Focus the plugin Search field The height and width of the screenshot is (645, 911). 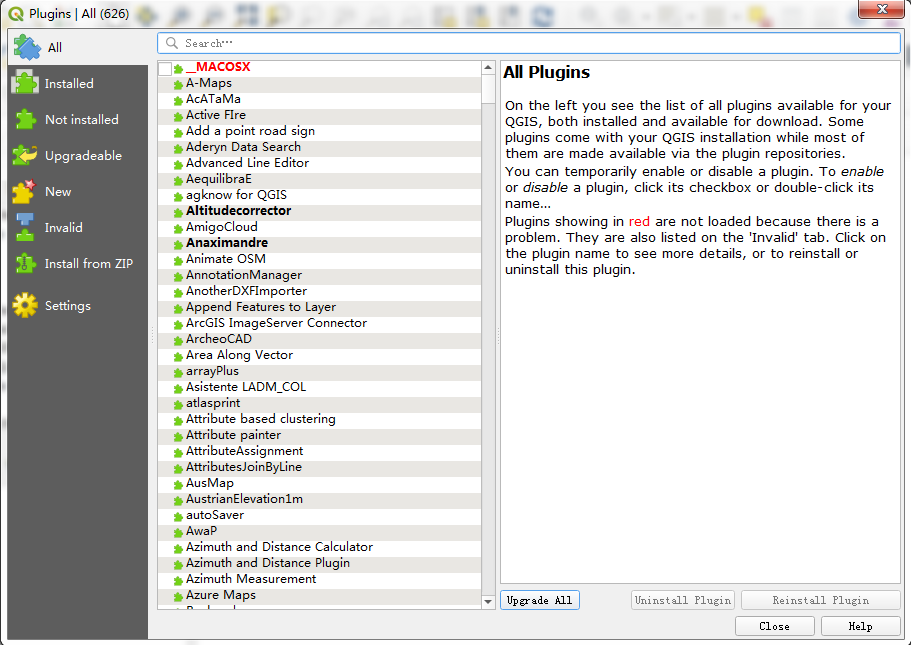[530, 43]
